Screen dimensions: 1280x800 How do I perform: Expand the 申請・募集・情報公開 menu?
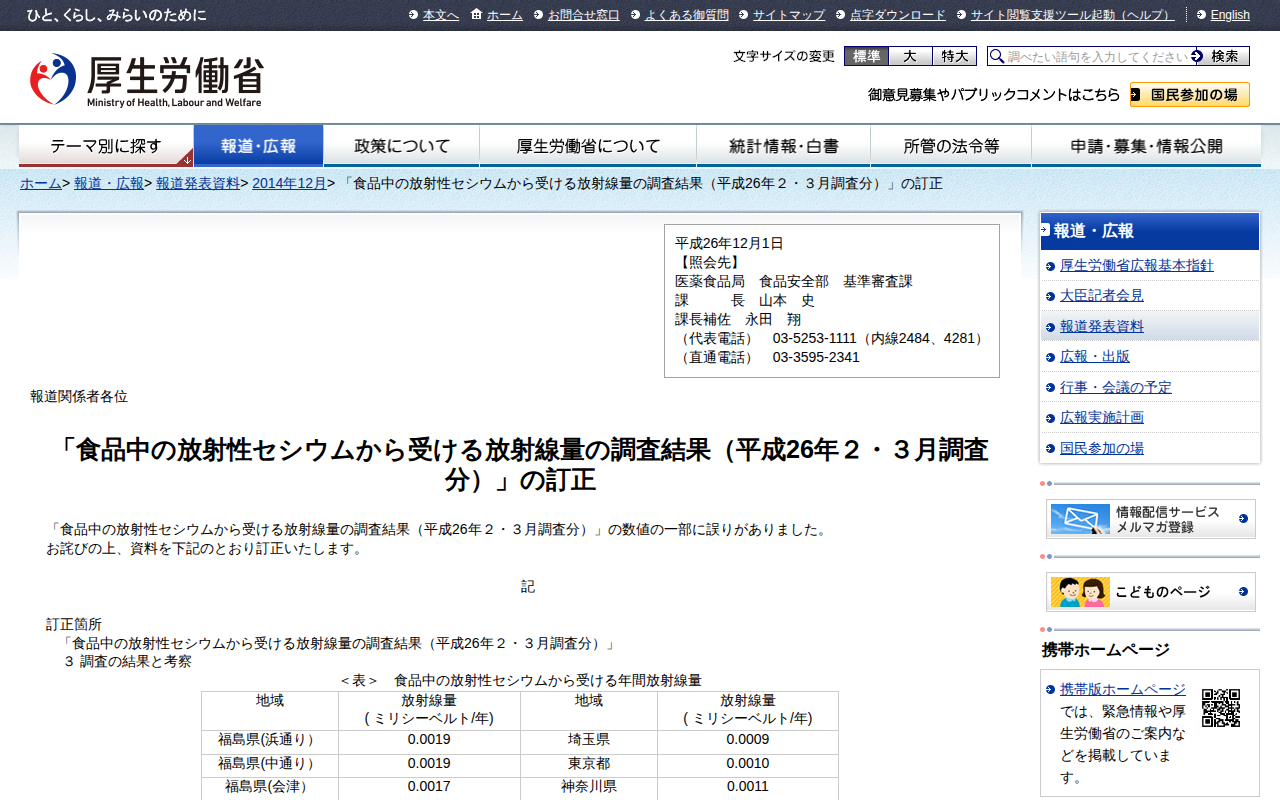click(1146, 146)
